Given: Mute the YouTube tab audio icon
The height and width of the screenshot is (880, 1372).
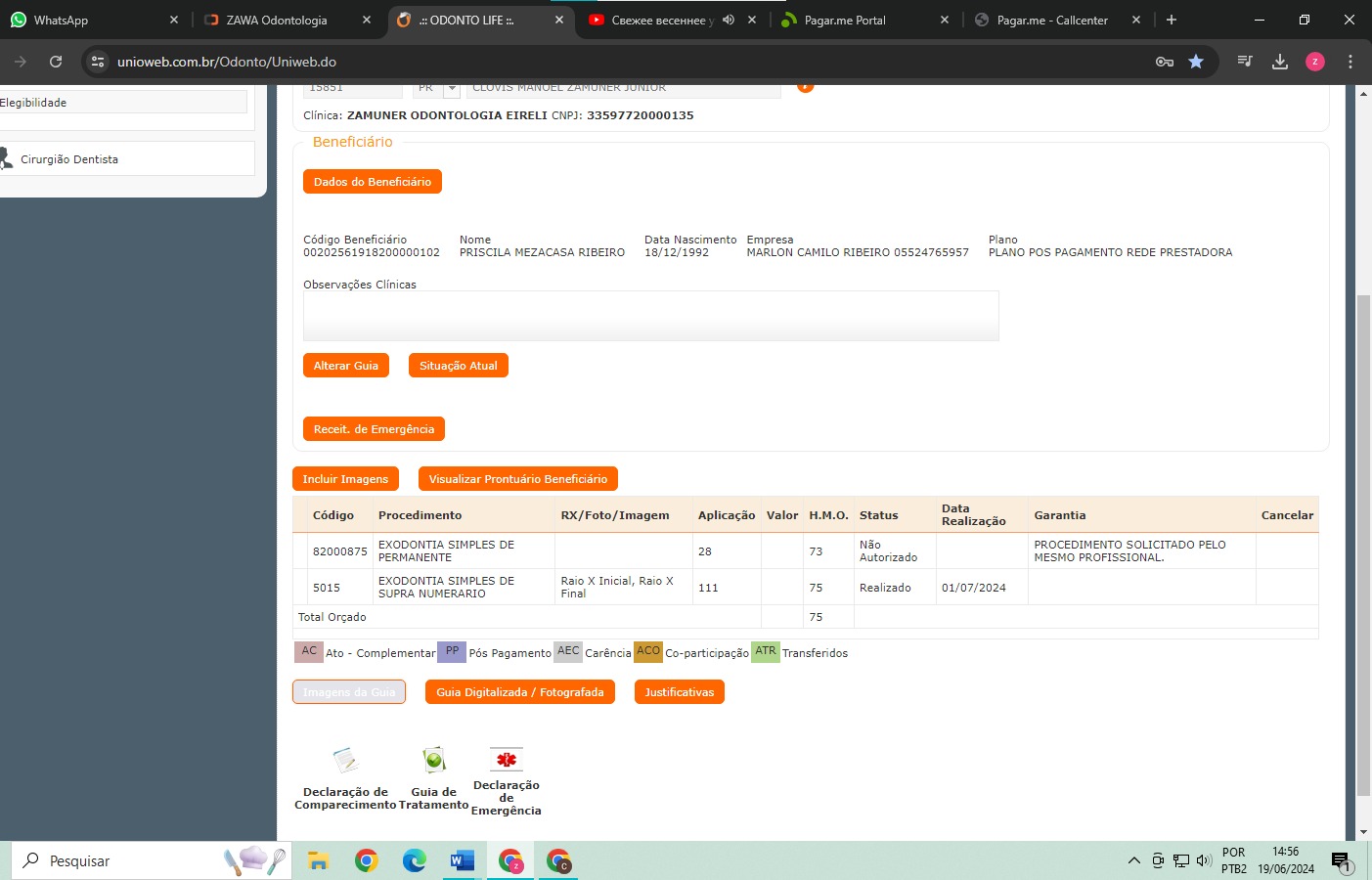Looking at the screenshot, I should [x=729, y=20].
